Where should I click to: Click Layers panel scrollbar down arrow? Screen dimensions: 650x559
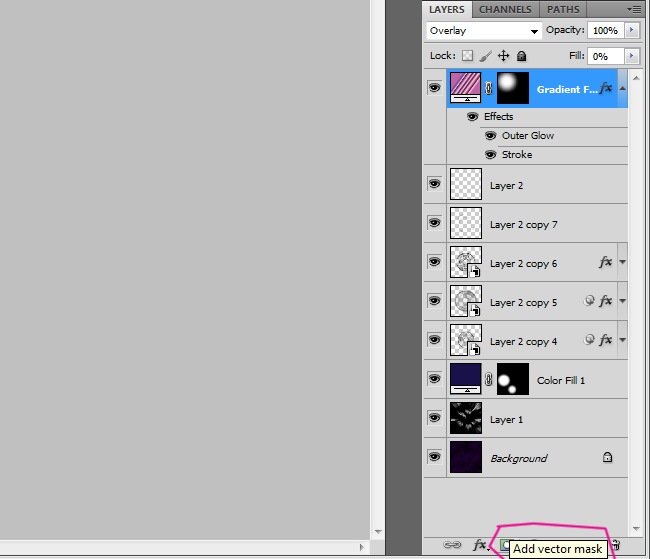pyautogui.click(x=636, y=529)
